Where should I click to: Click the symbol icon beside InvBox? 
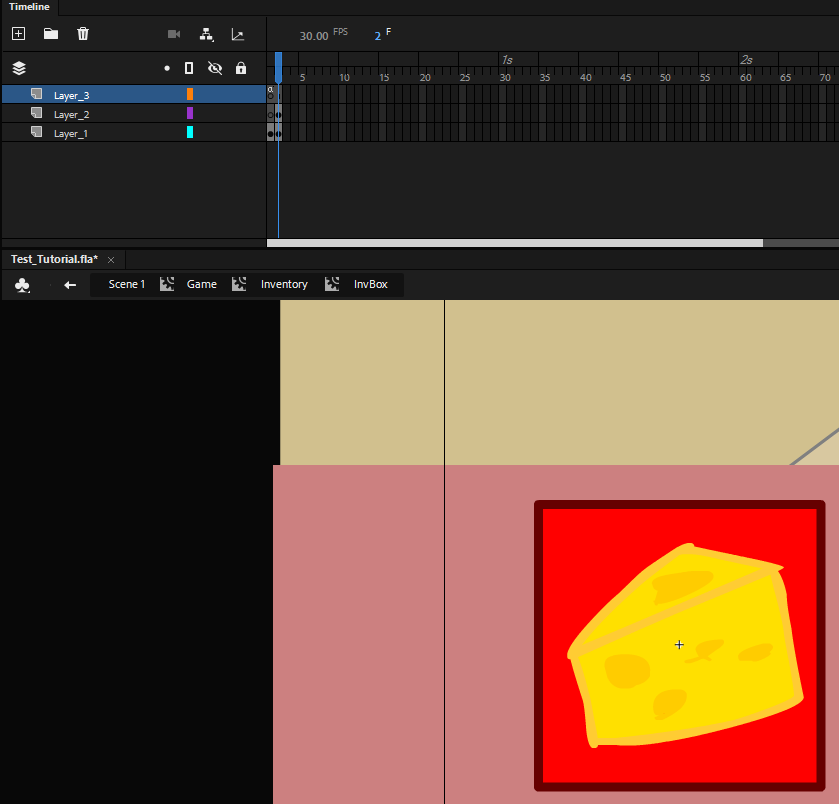point(332,284)
